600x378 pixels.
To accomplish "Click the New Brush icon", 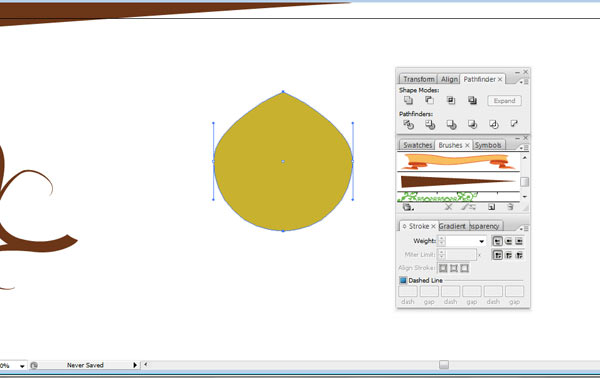I will (491, 207).
